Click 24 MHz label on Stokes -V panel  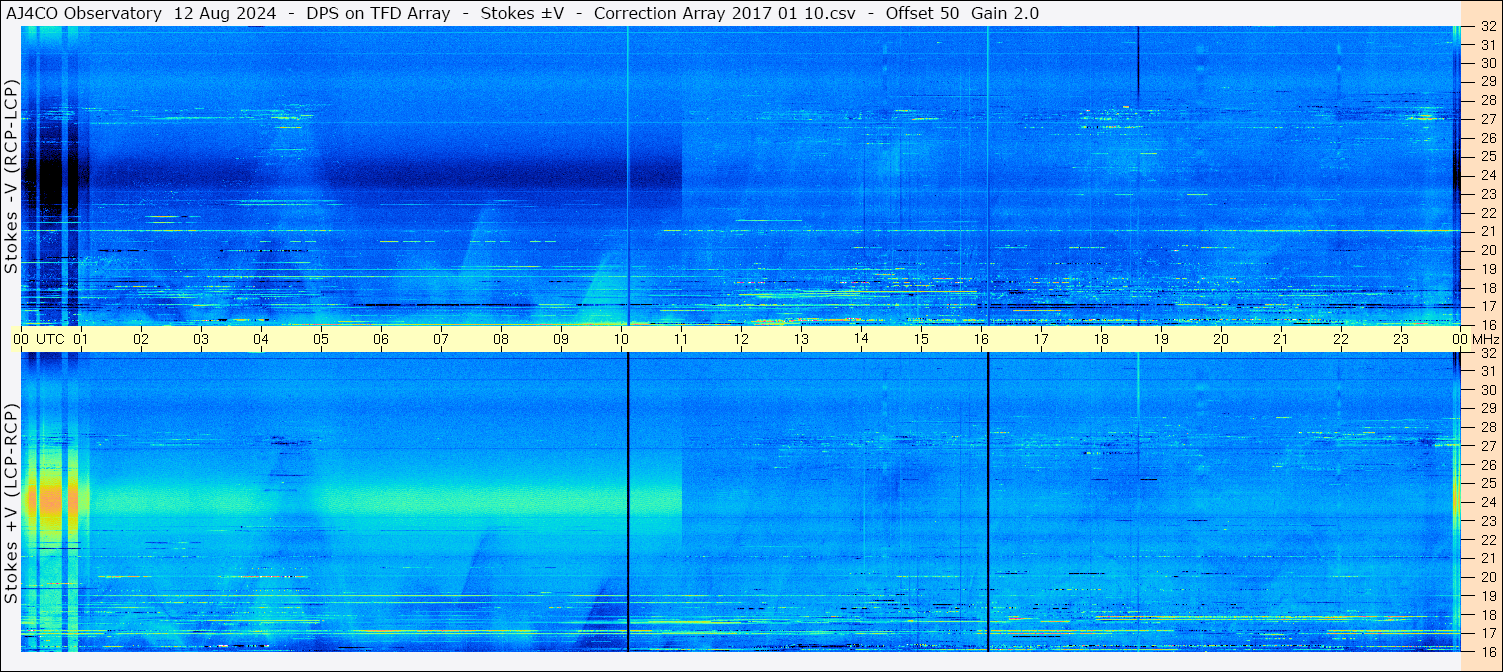coord(1487,175)
